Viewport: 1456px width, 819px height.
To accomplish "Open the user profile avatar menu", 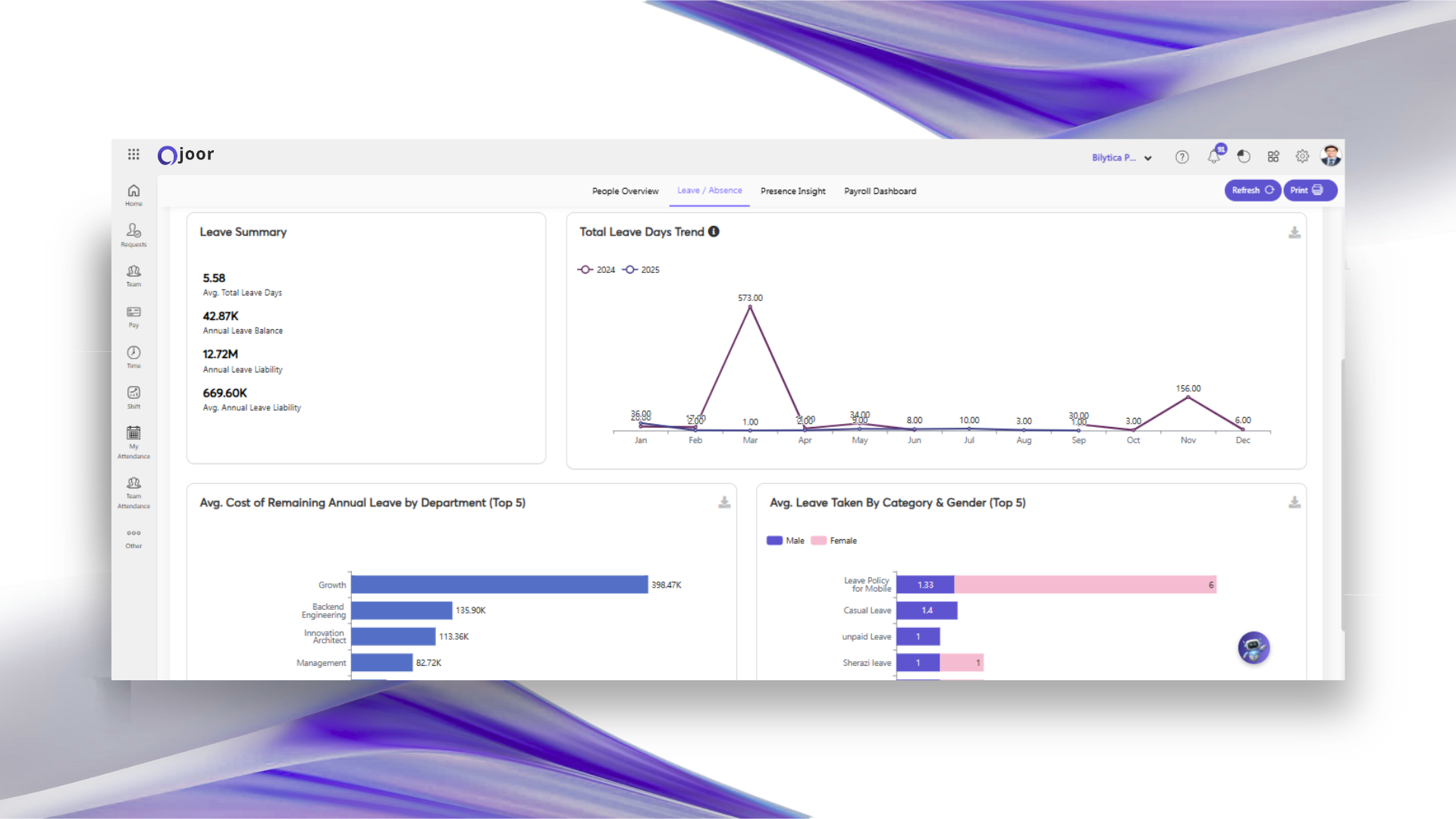I will point(1331,155).
